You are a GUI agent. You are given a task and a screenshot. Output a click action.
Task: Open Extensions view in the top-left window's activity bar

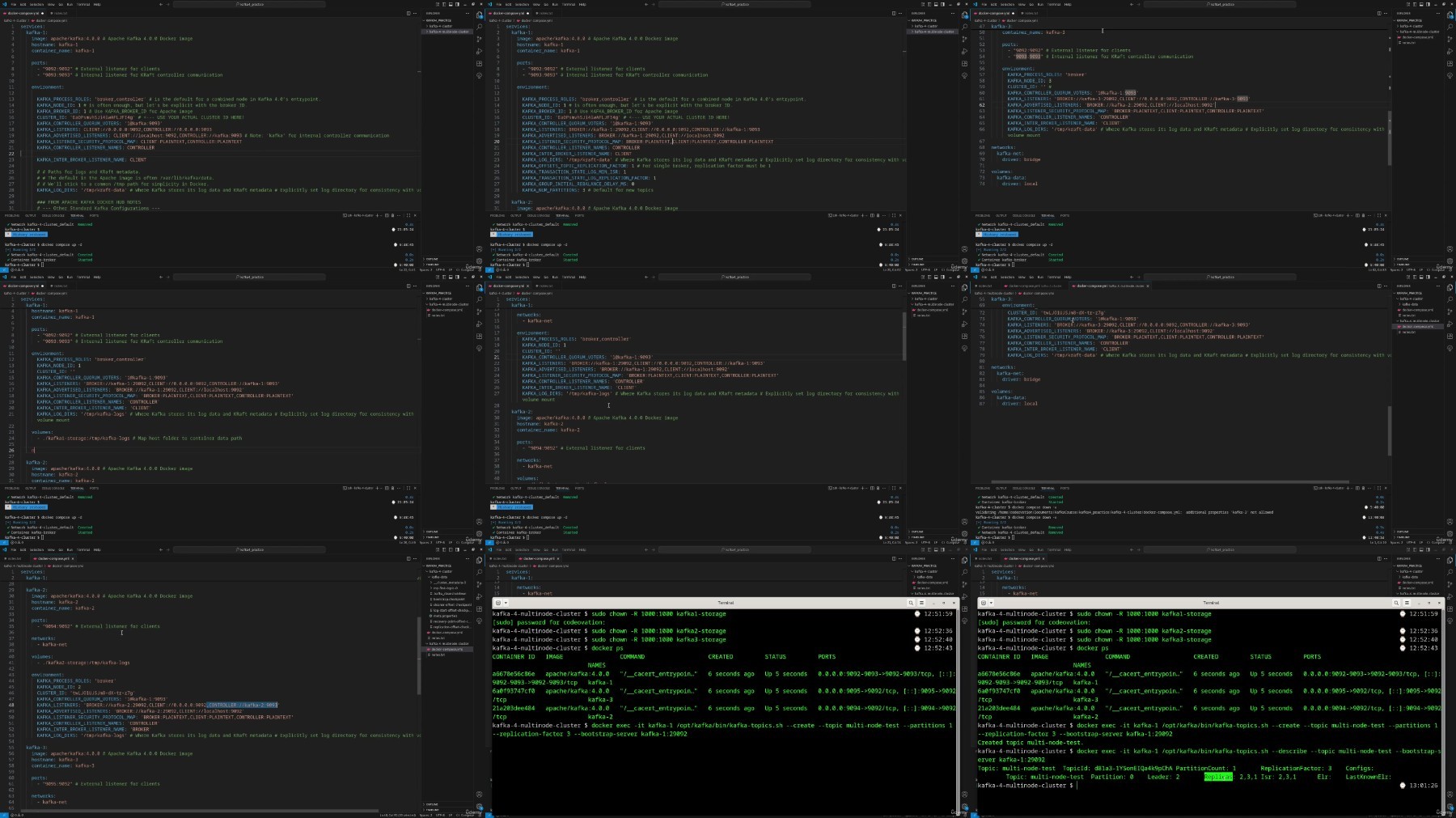[x=480, y=63]
